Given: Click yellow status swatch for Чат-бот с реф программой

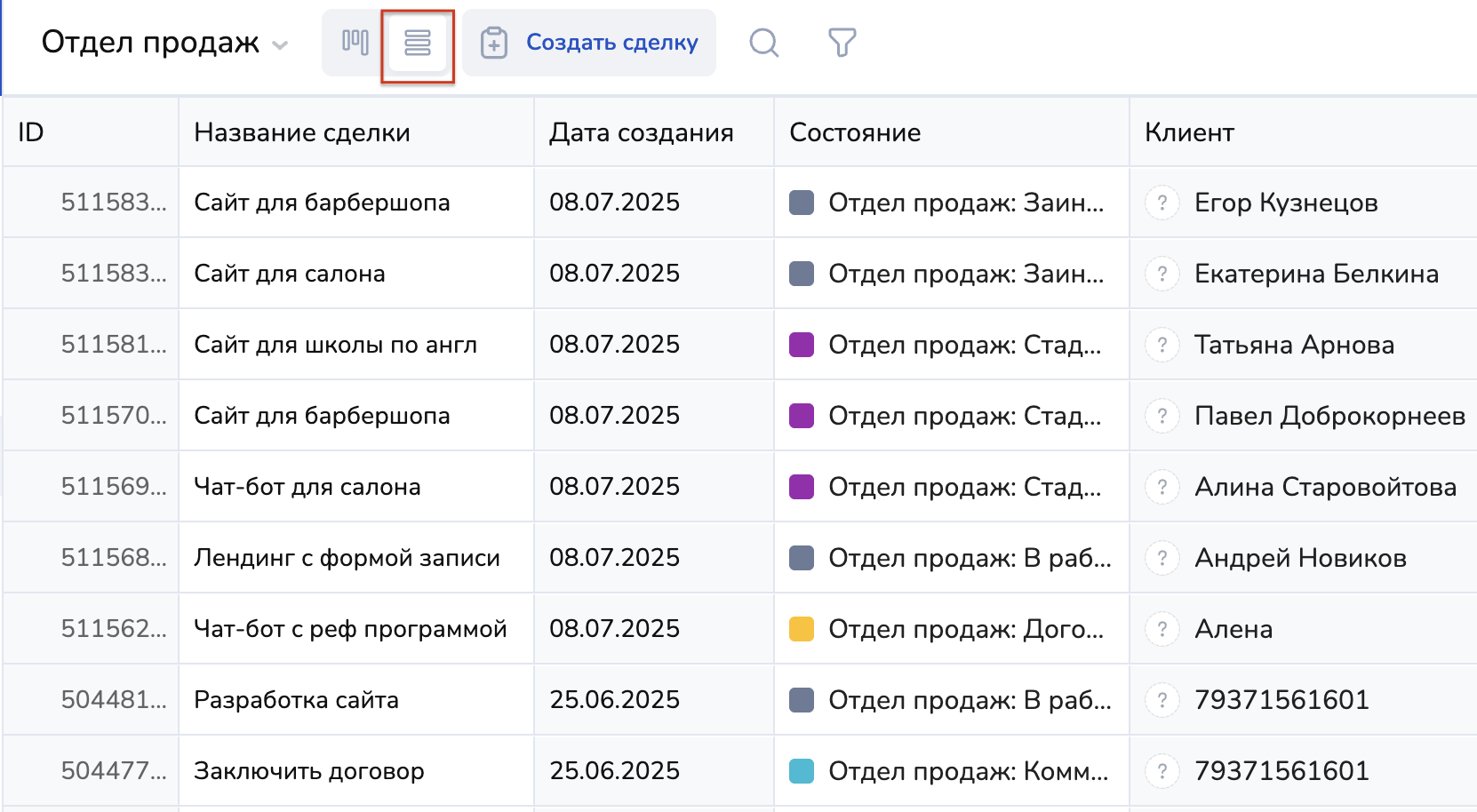Looking at the screenshot, I should [802, 629].
